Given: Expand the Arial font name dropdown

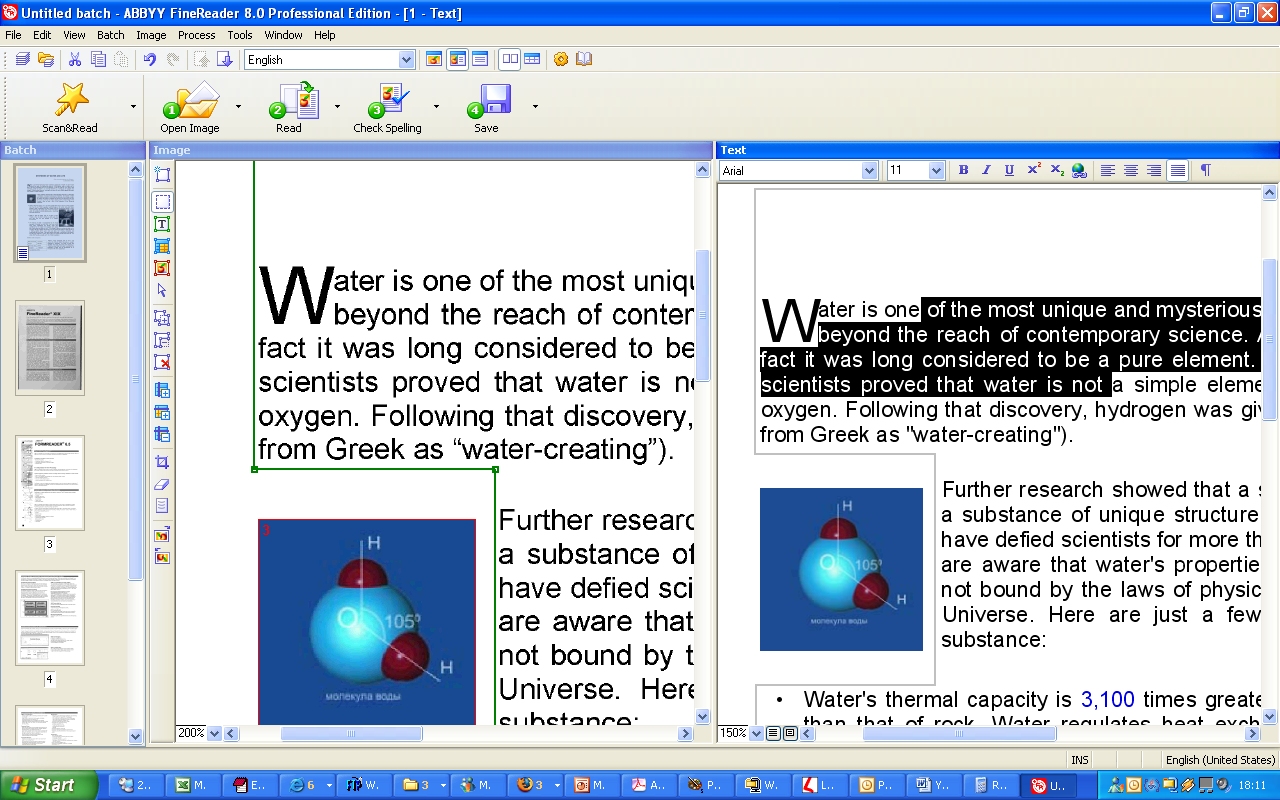Looking at the screenshot, I should point(869,171).
